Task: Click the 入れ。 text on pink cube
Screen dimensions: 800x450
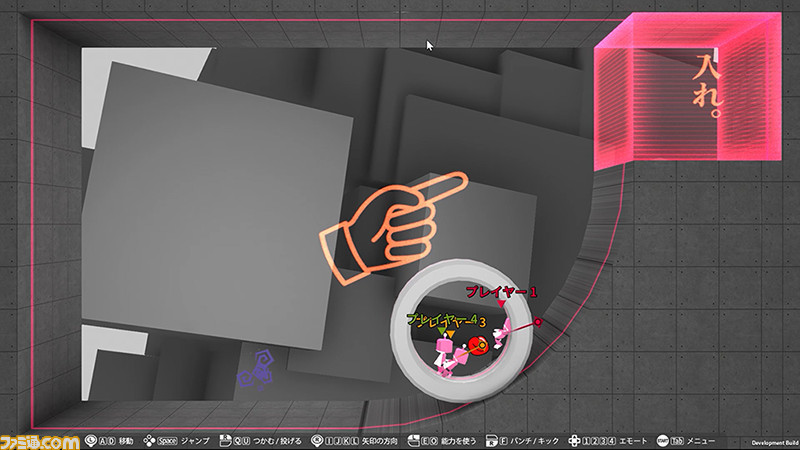Action: tap(708, 86)
